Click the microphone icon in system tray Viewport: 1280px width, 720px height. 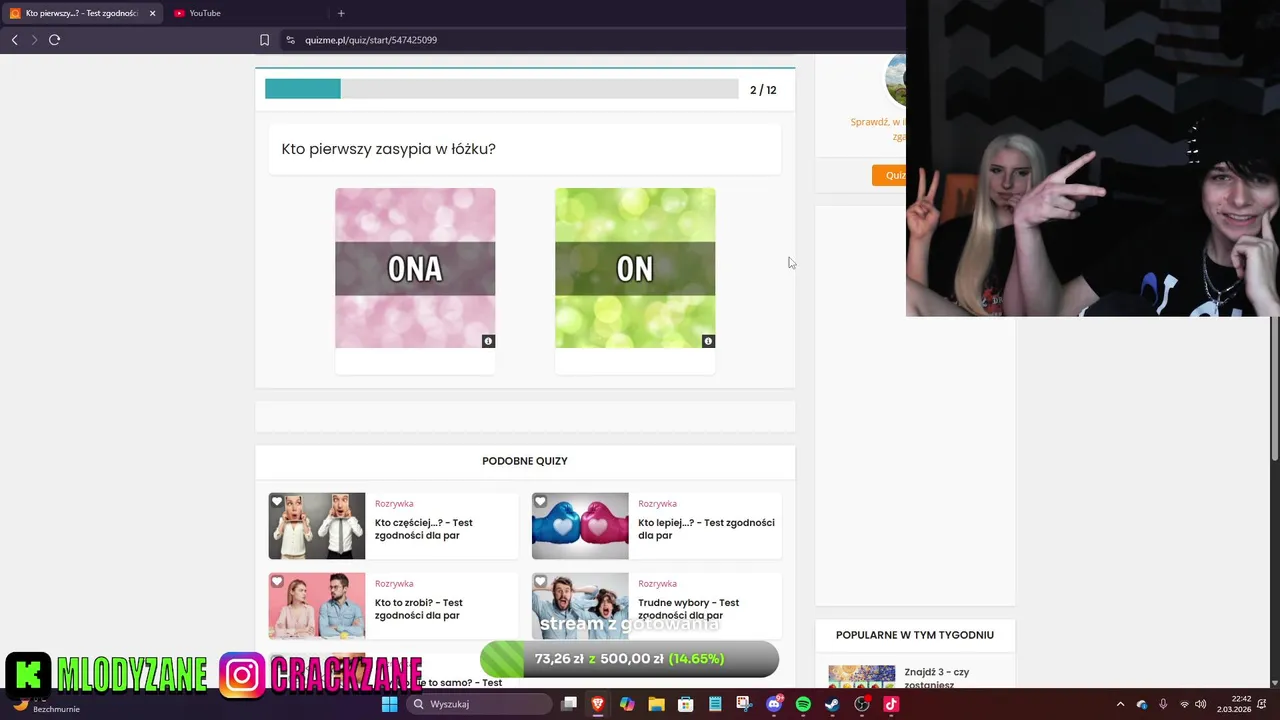pyautogui.click(x=1163, y=704)
